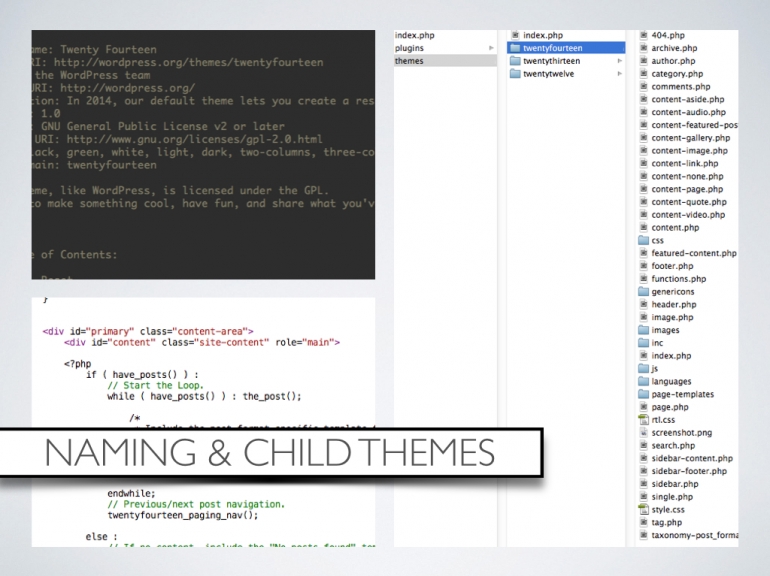
Task: Click the screenshot.png file icon
Action: pyautogui.click(x=643, y=433)
